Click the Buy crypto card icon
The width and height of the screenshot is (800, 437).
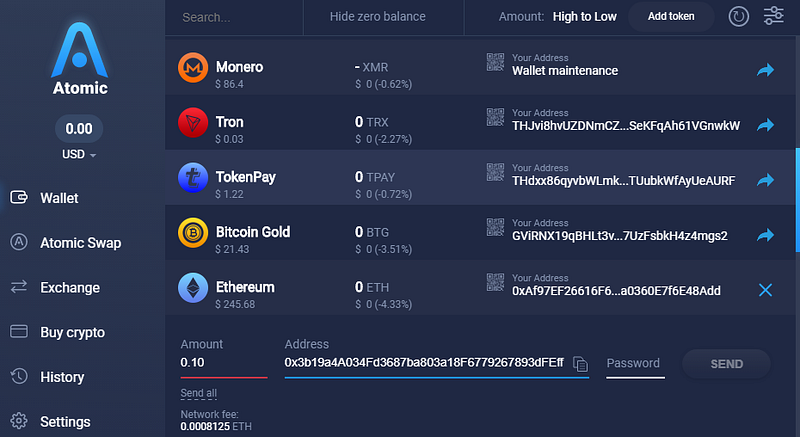click(x=19, y=331)
